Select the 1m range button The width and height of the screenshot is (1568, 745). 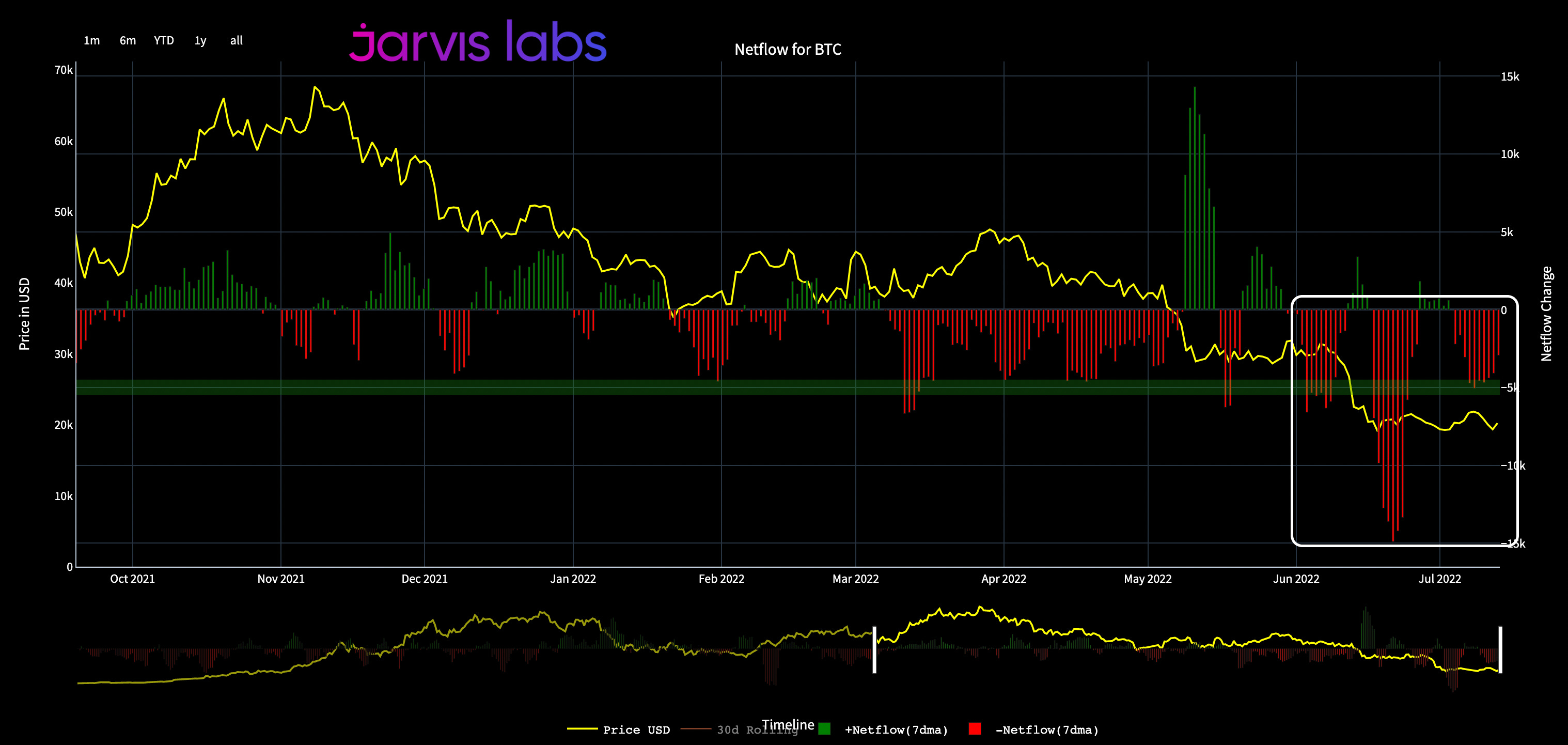click(x=92, y=41)
